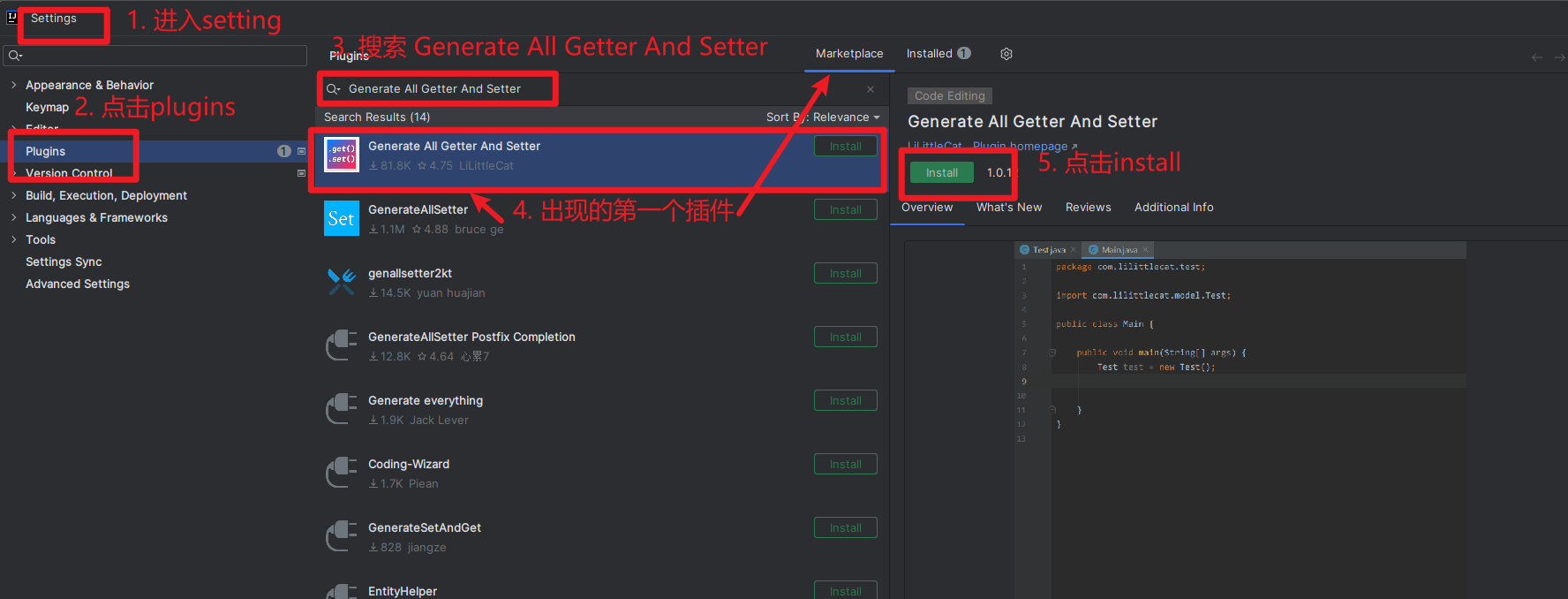The image size is (1568, 599).
Task: Select the EntityHelper plugin title
Action: [x=403, y=591]
